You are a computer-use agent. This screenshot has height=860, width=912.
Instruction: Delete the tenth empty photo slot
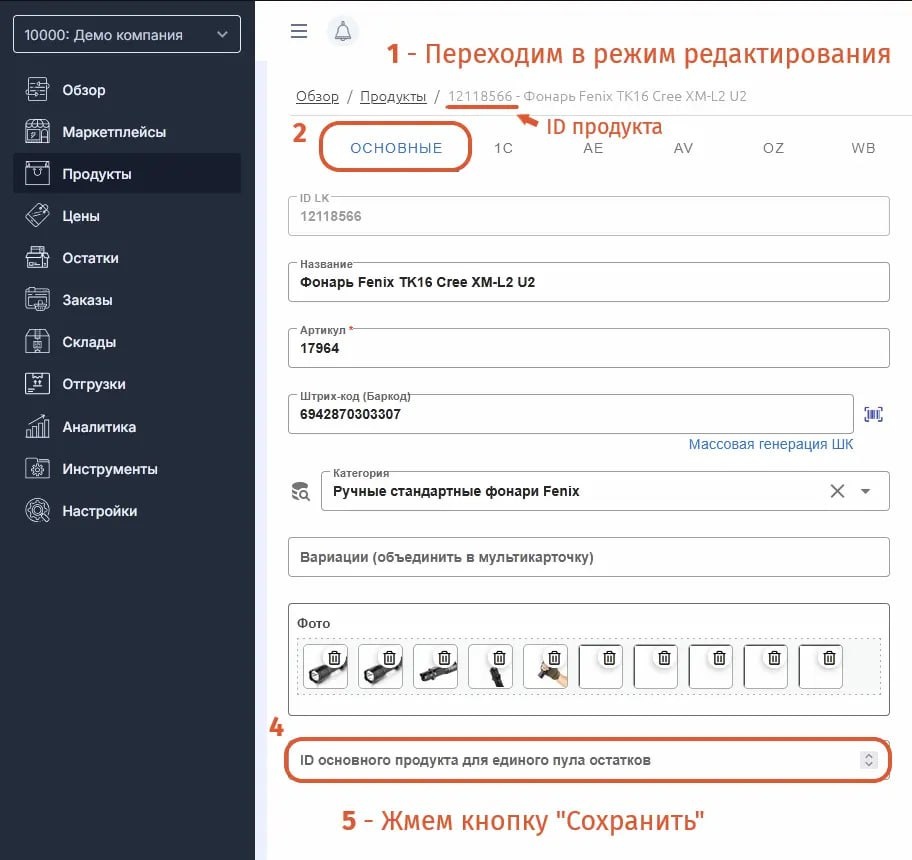829,658
